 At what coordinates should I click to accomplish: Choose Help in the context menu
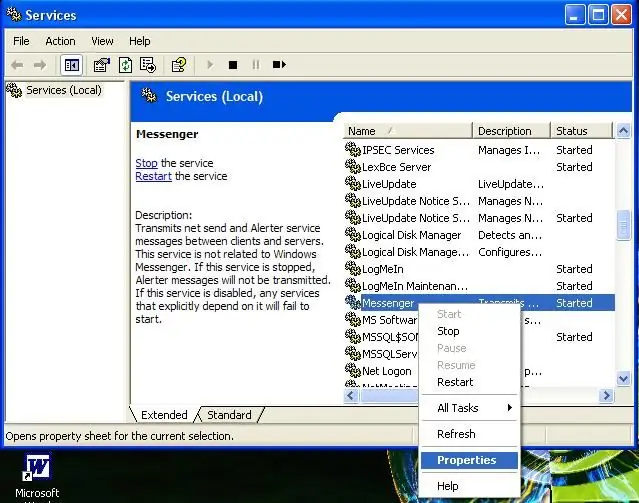(x=469, y=486)
